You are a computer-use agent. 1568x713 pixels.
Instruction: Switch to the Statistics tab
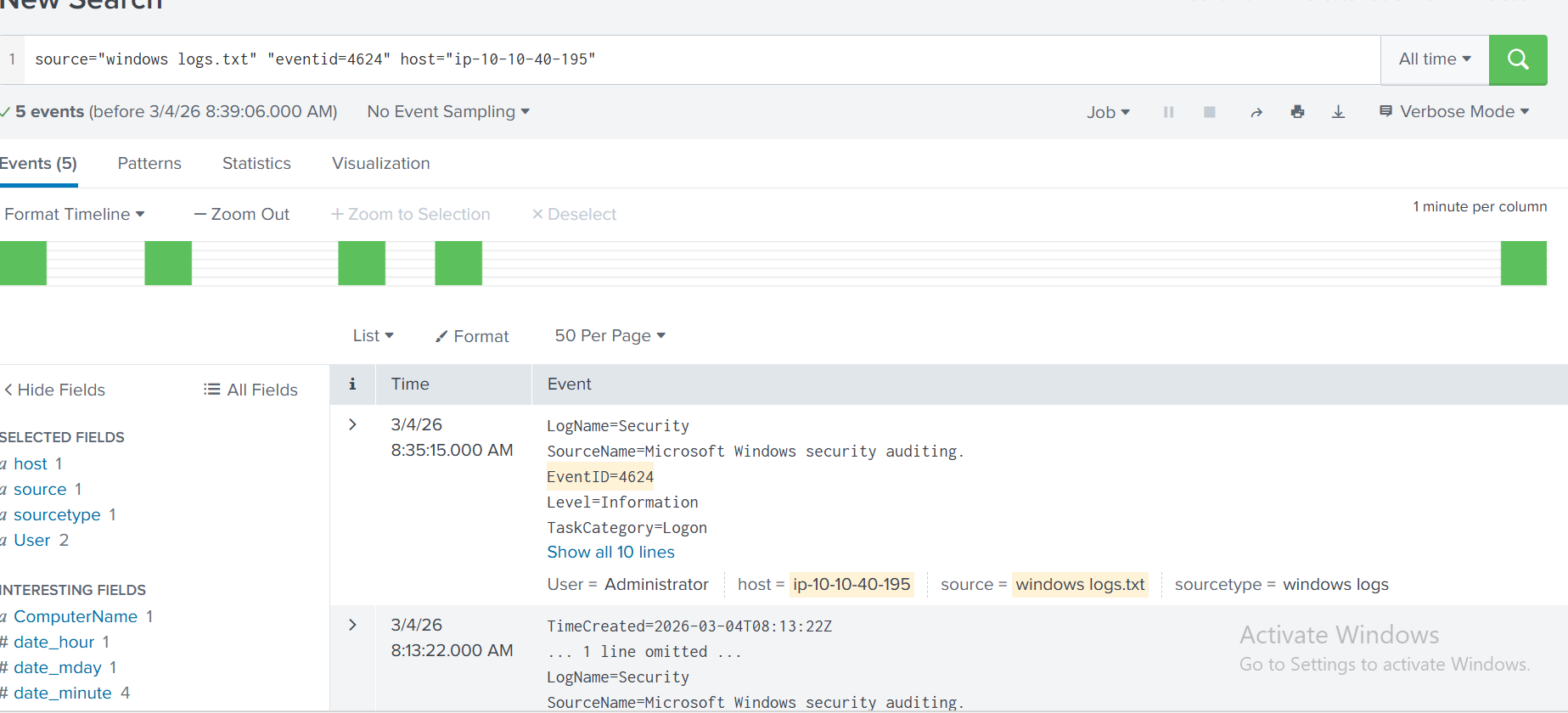(256, 164)
